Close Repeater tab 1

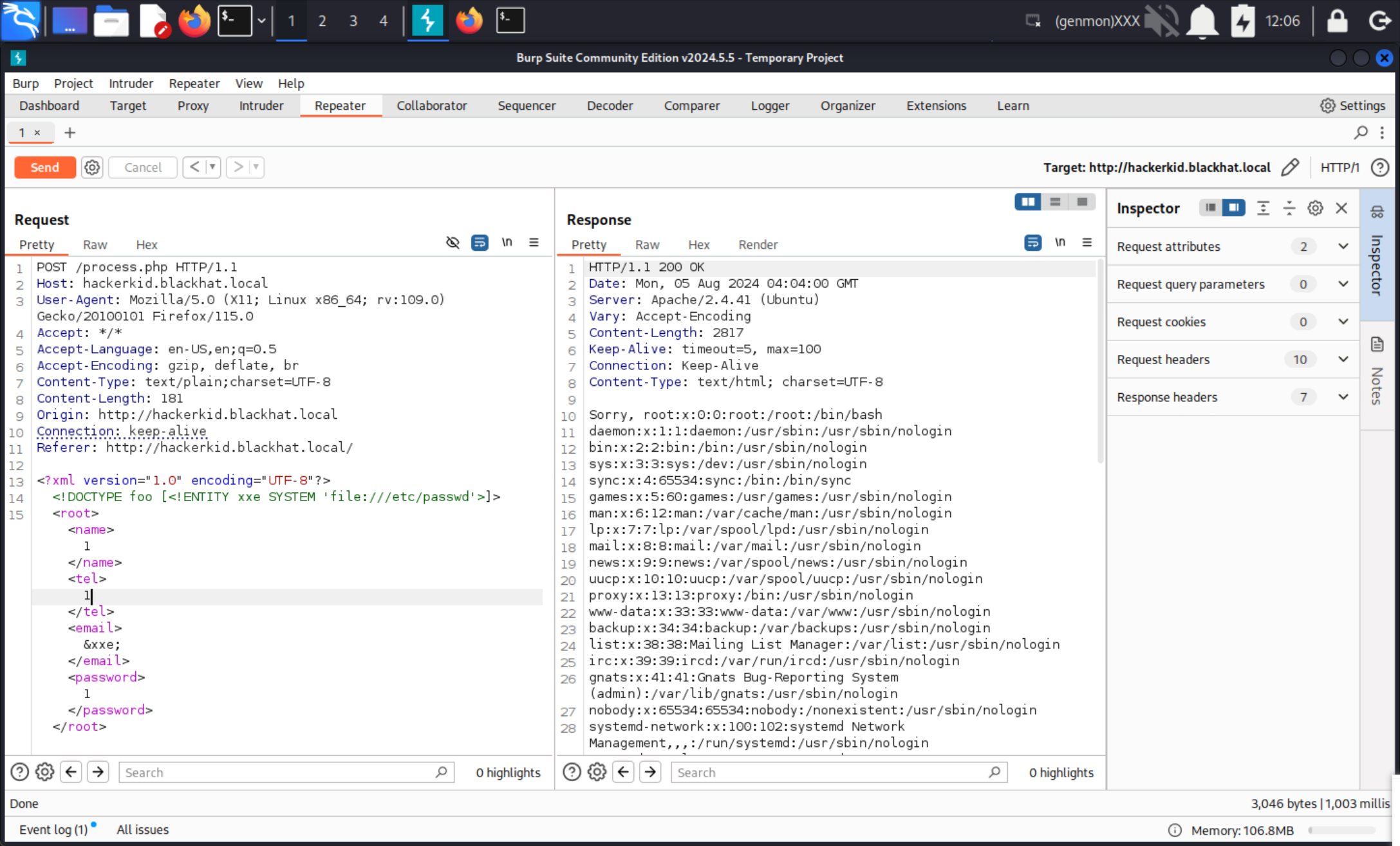(x=37, y=133)
